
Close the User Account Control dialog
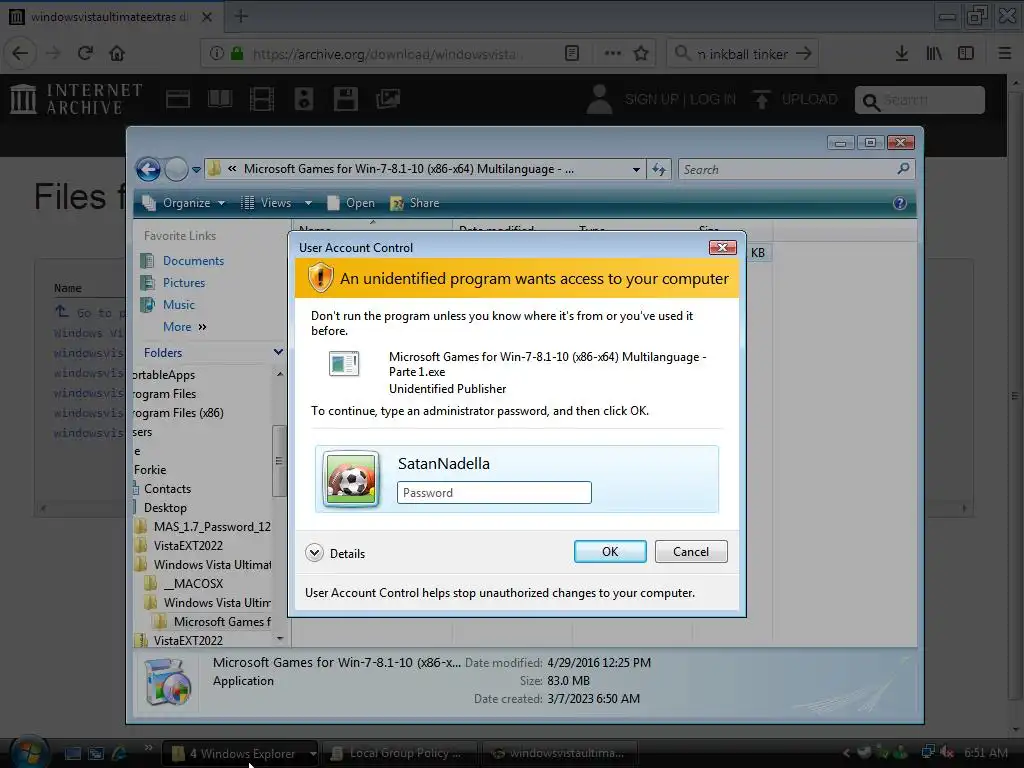click(722, 248)
